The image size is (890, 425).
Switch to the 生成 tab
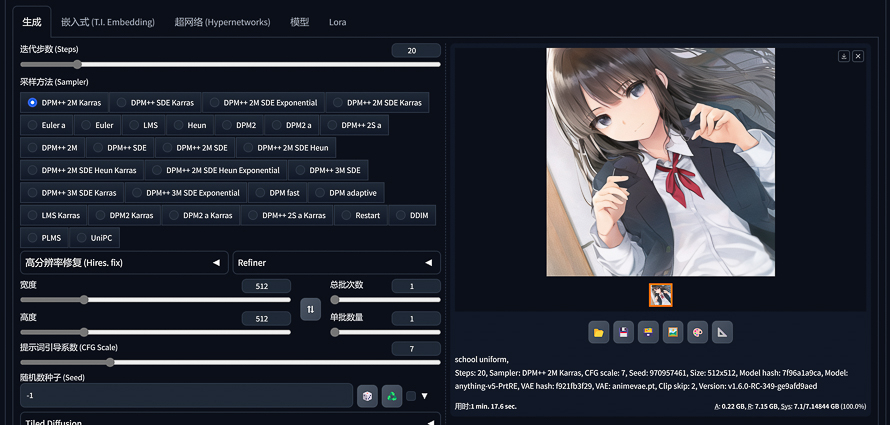tap(32, 22)
